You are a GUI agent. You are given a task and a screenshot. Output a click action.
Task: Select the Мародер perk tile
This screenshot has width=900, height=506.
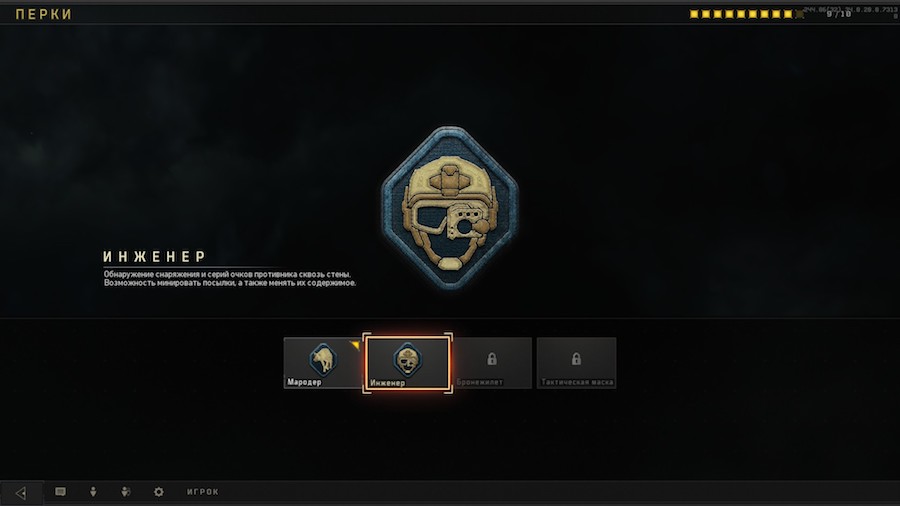pyautogui.click(x=323, y=363)
